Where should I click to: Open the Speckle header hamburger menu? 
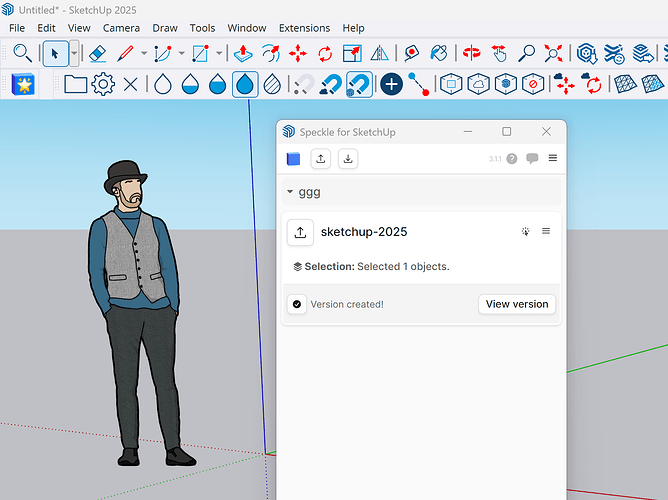pos(553,158)
